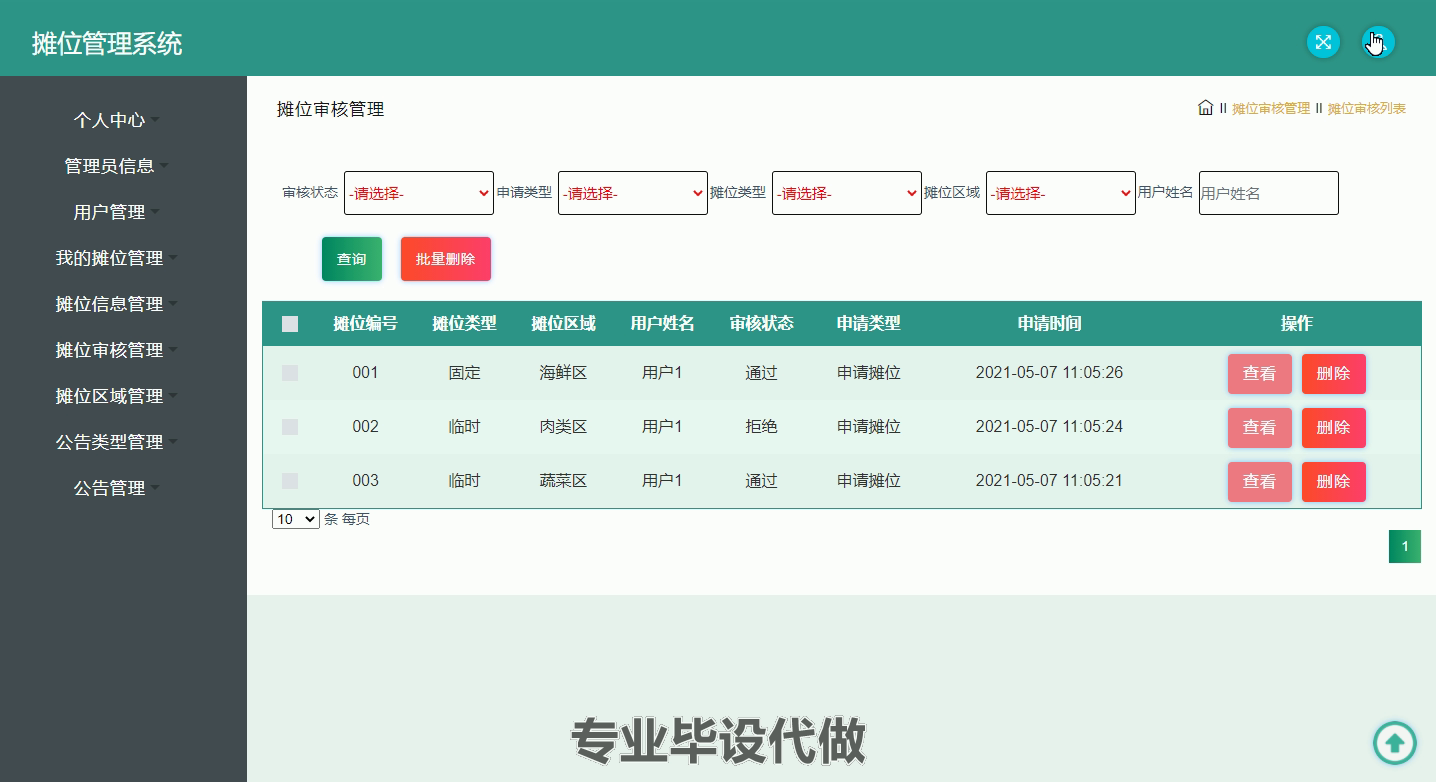This screenshot has height=782, width=1436.
Task: Focus the 用户姓名 input field
Action: (1269, 193)
